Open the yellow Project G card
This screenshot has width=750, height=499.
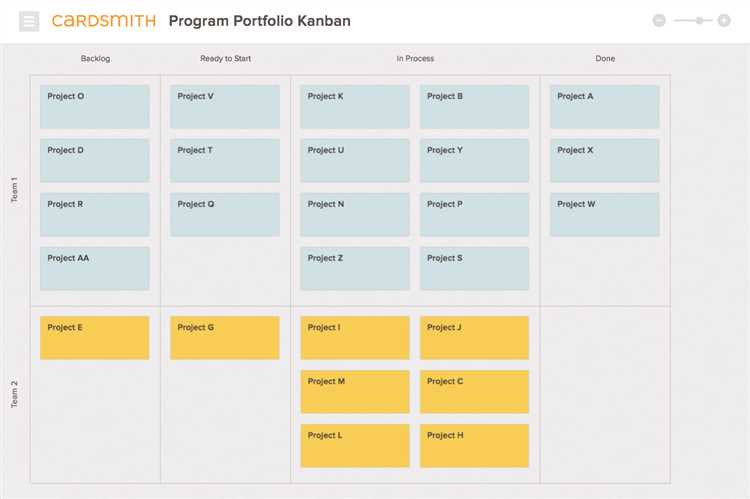[x=225, y=338]
